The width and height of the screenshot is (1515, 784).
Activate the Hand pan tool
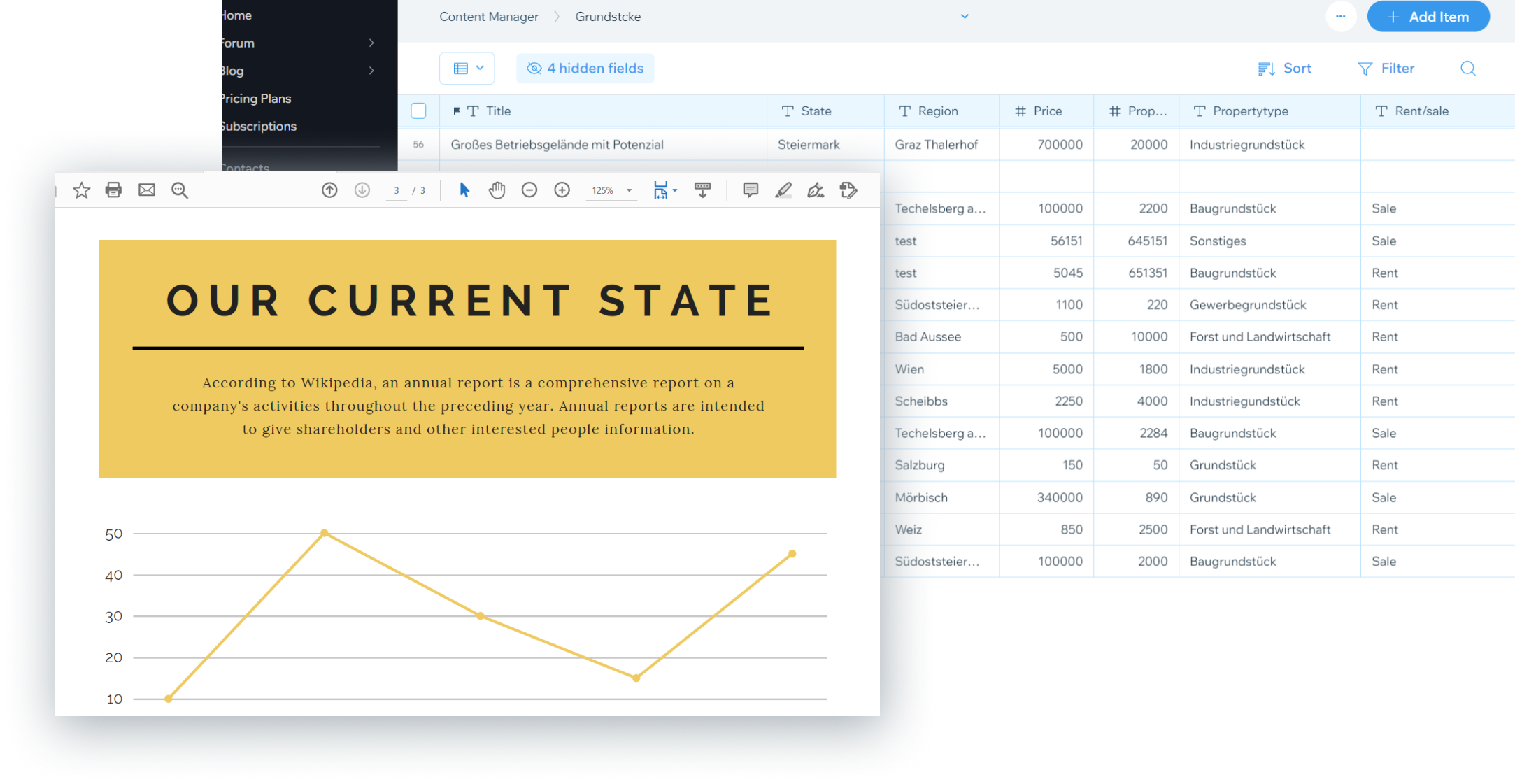pyautogui.click(x=497, y=190)
